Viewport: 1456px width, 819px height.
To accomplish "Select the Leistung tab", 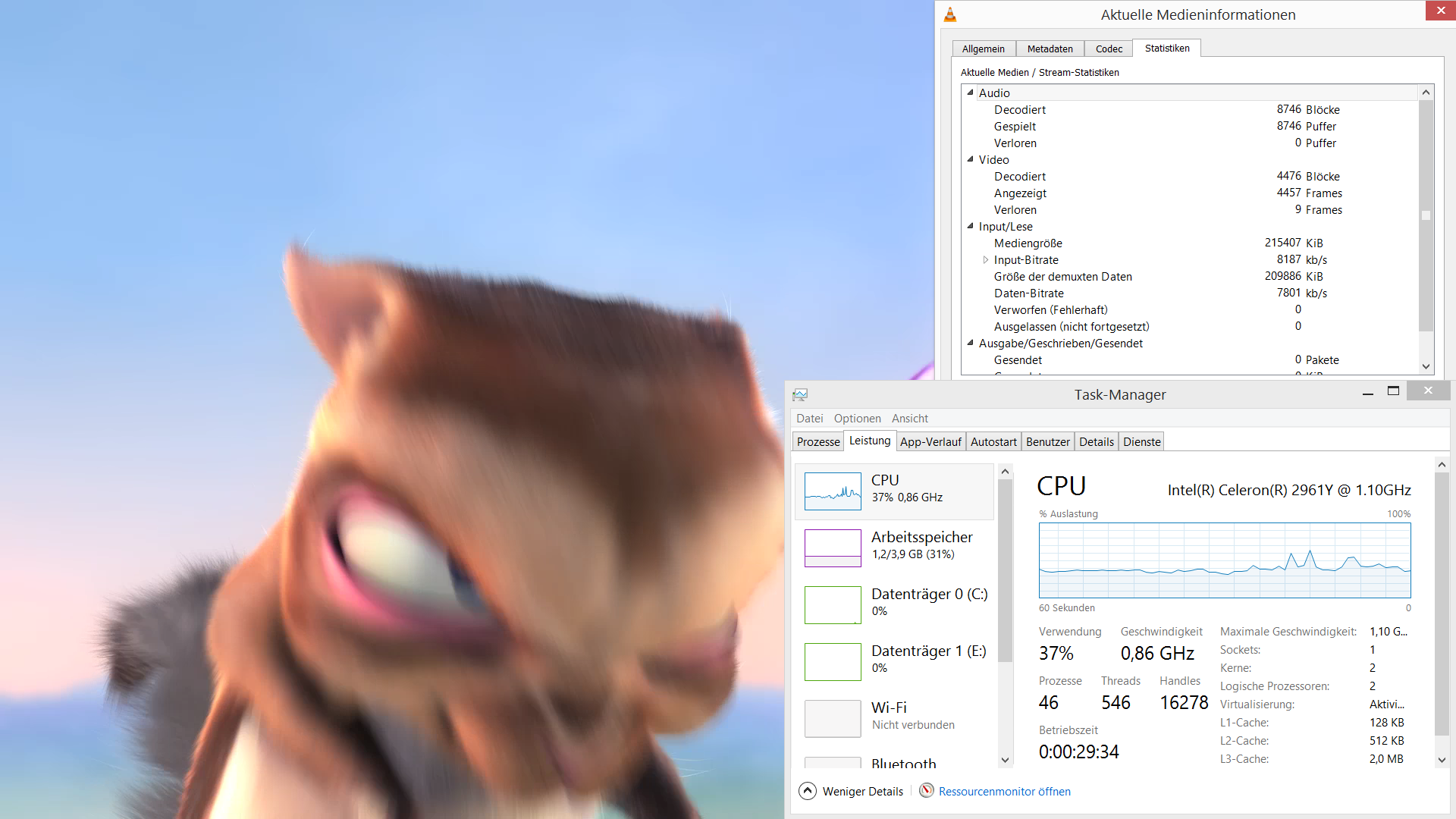I will click(x=870, y=441).
